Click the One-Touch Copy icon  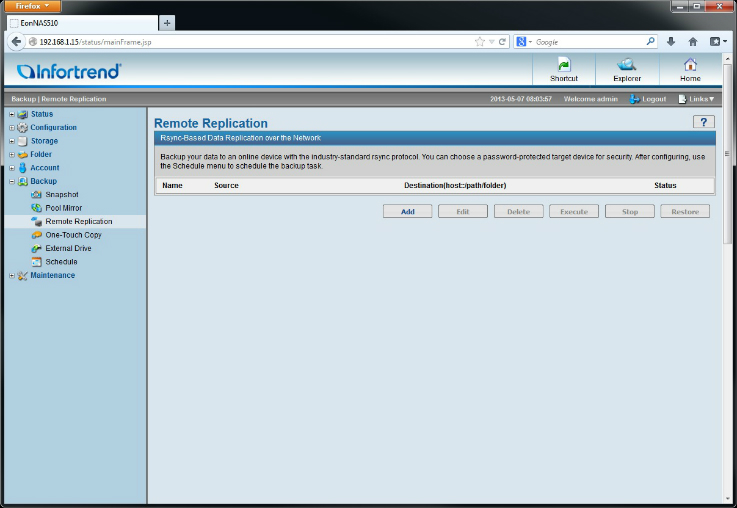click(37, 235)
